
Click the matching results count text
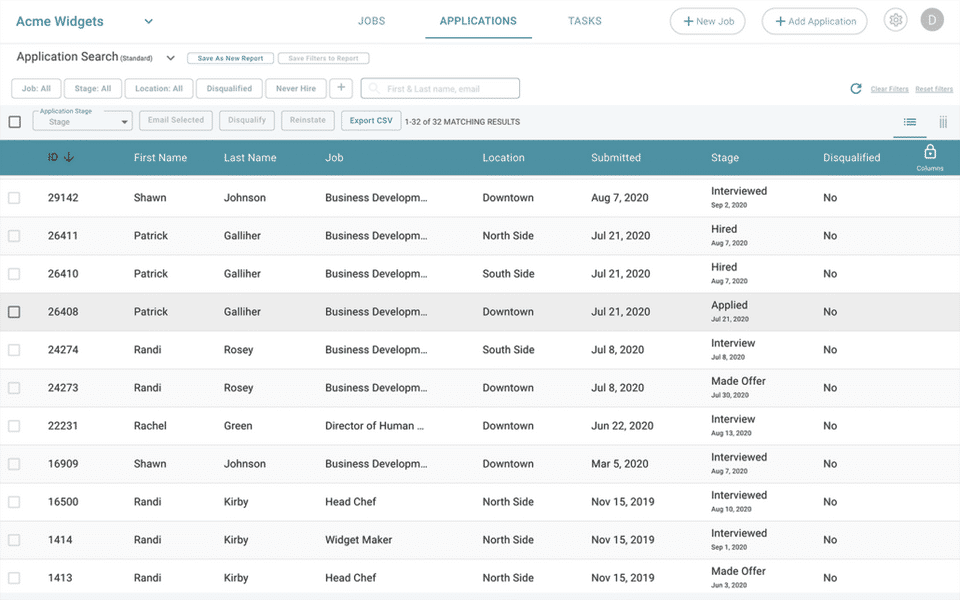coord(462,122)
